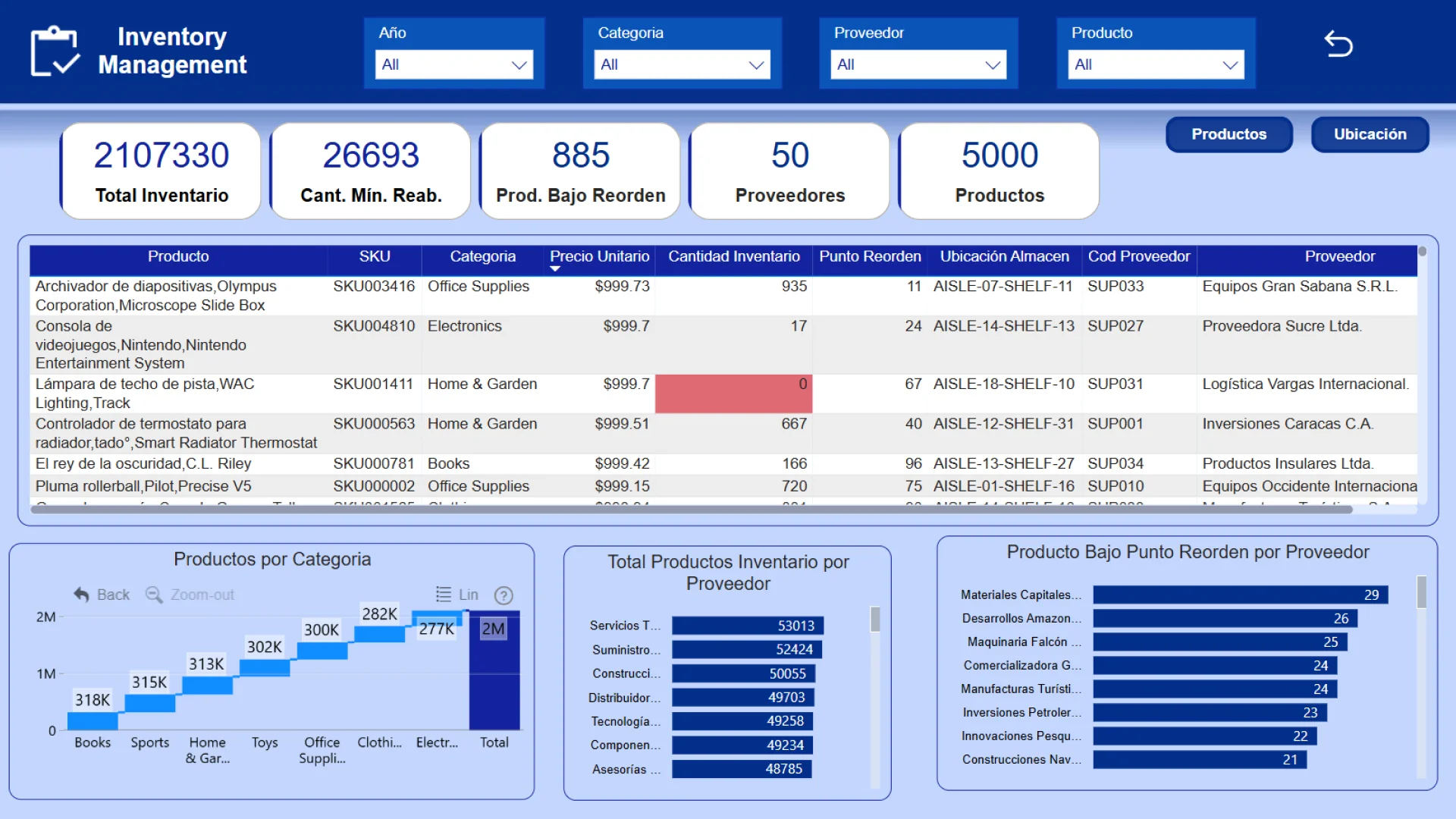Switch to the Productos page

click(1228, 134)
